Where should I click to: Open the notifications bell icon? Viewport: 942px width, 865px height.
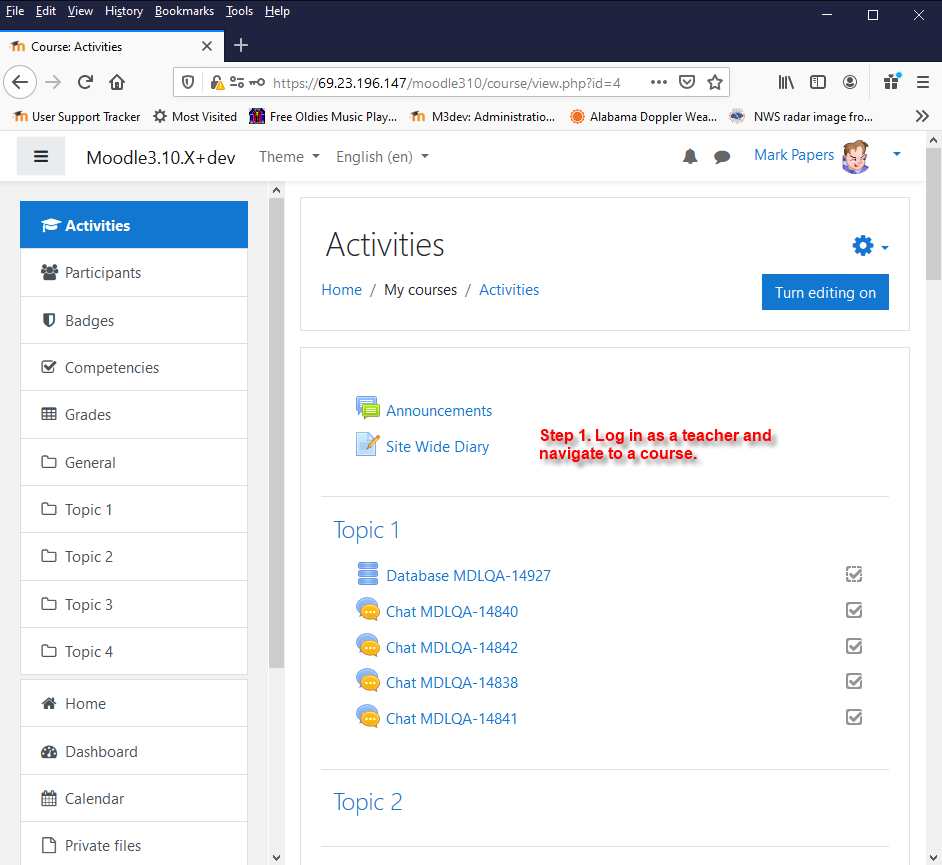pos(690,157)
